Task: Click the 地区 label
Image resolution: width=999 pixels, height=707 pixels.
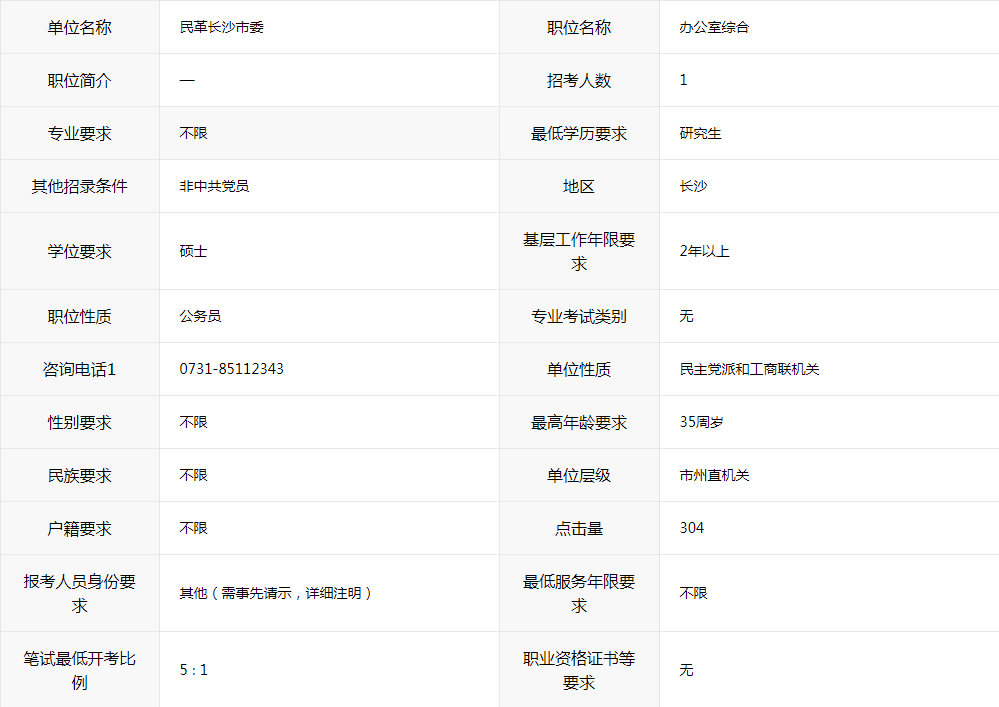Action: [579, 186]
